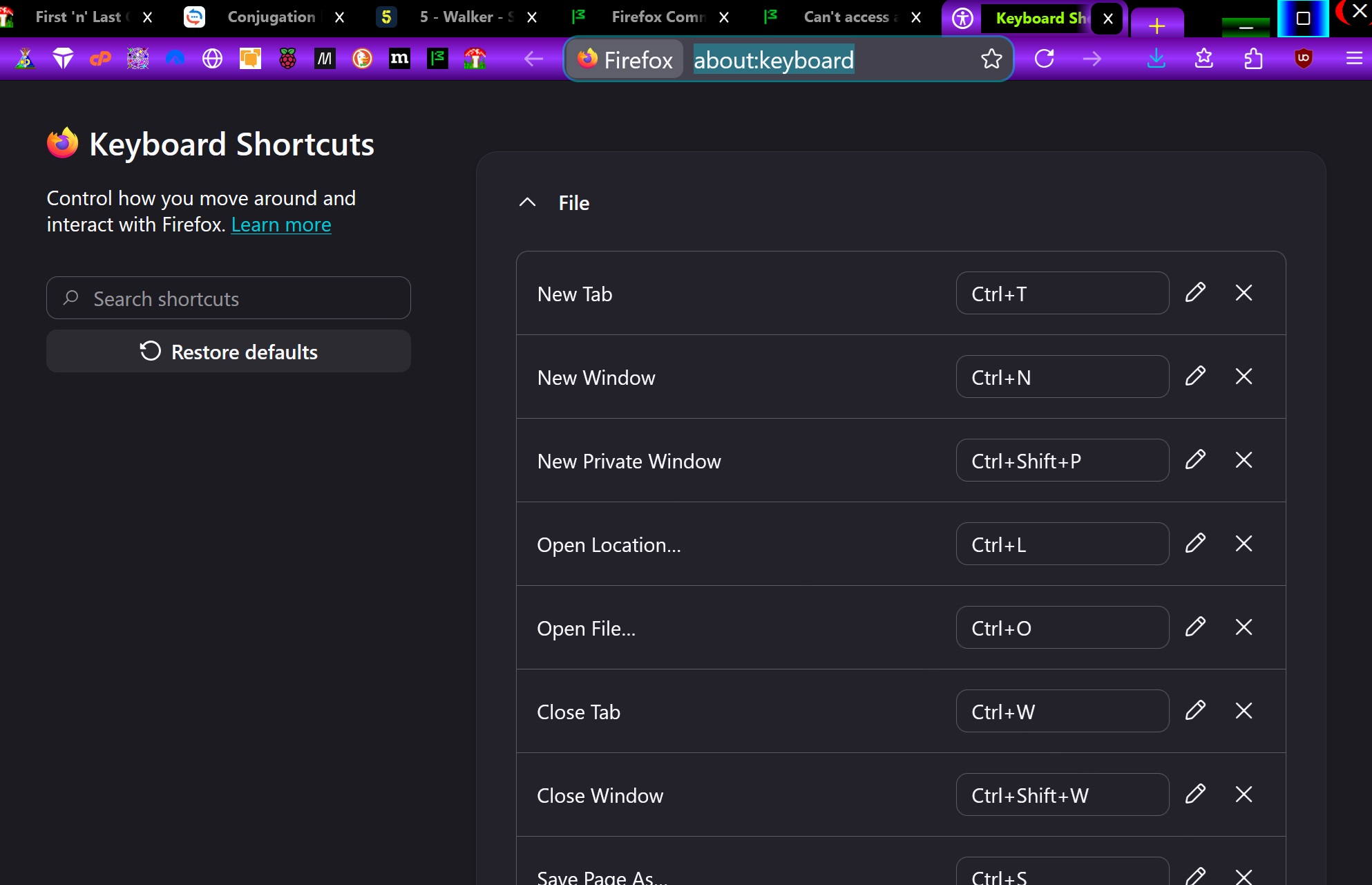Open the Firefox hamburger application menu
1372x885 pixels.
pyautogui.click(x=1354, y=59)
